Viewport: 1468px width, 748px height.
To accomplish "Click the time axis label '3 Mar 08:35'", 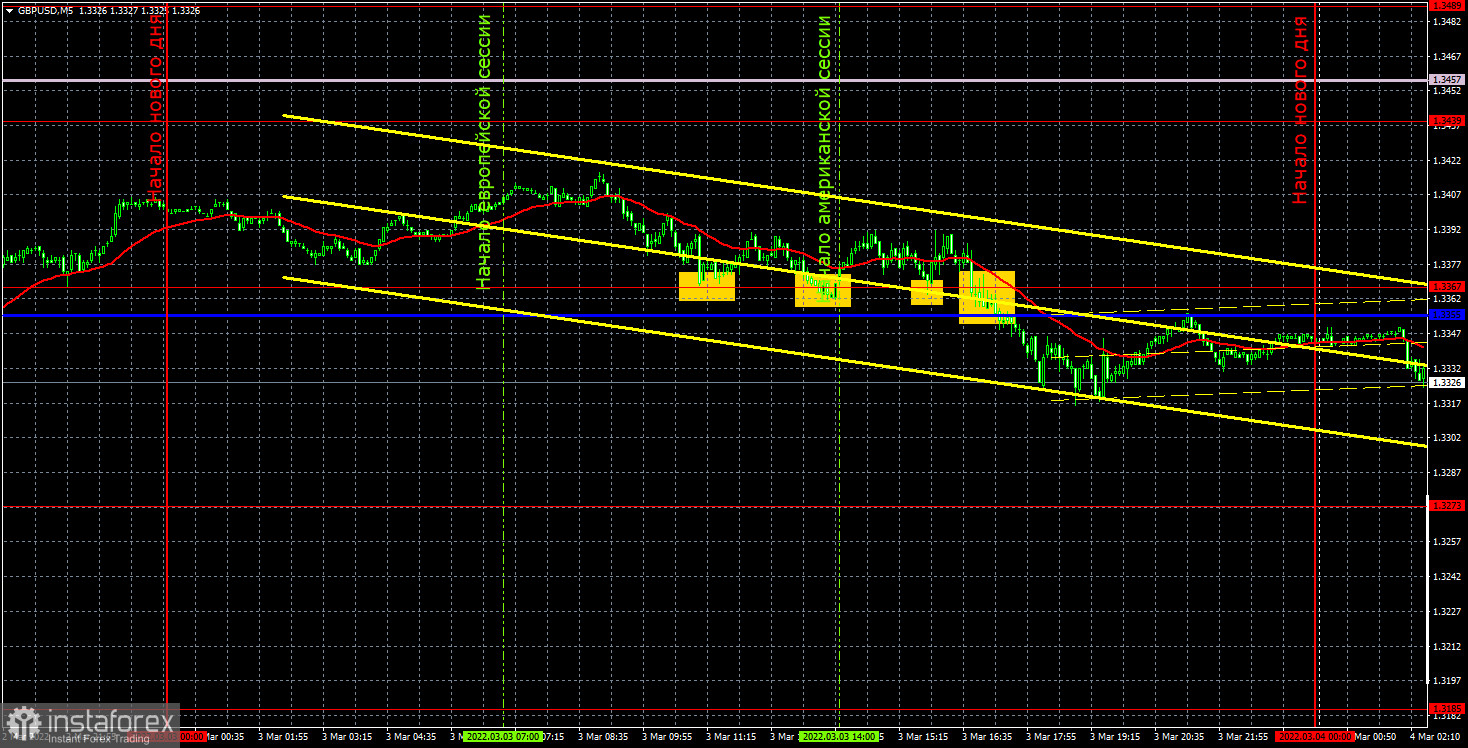I will point(602,736).
